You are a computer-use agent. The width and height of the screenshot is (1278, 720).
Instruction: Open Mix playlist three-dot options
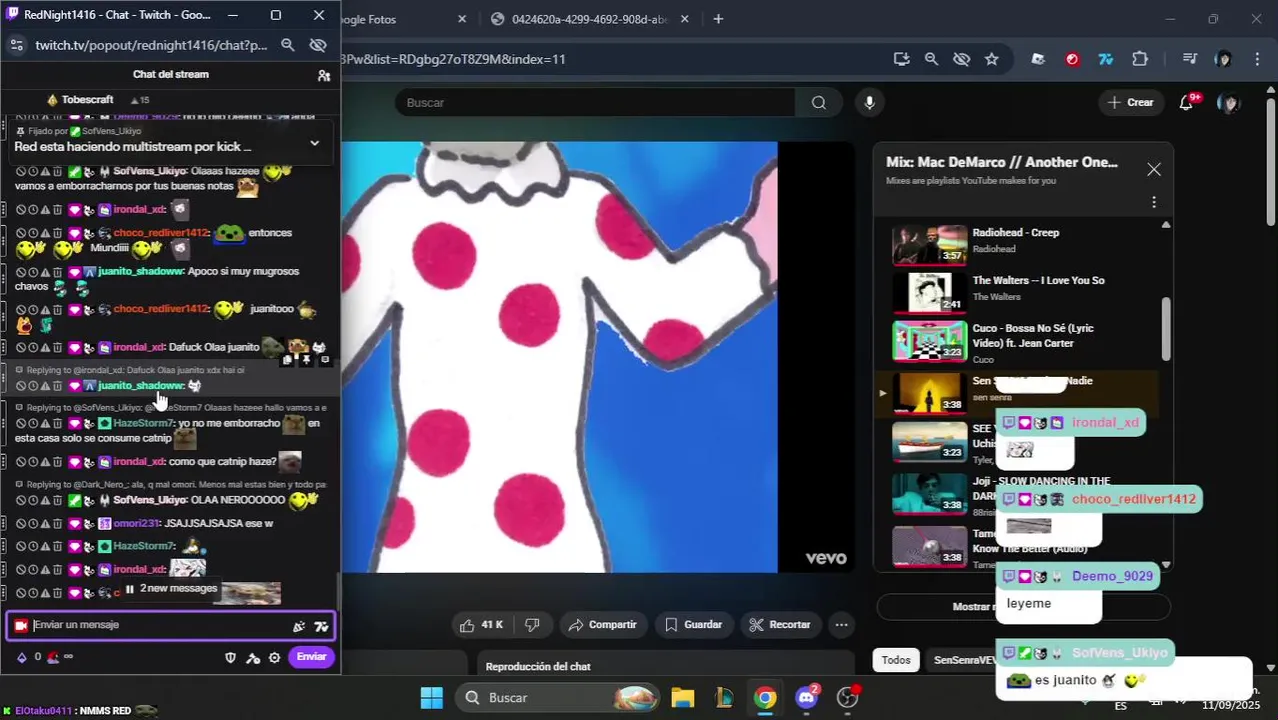(1153, 202)
